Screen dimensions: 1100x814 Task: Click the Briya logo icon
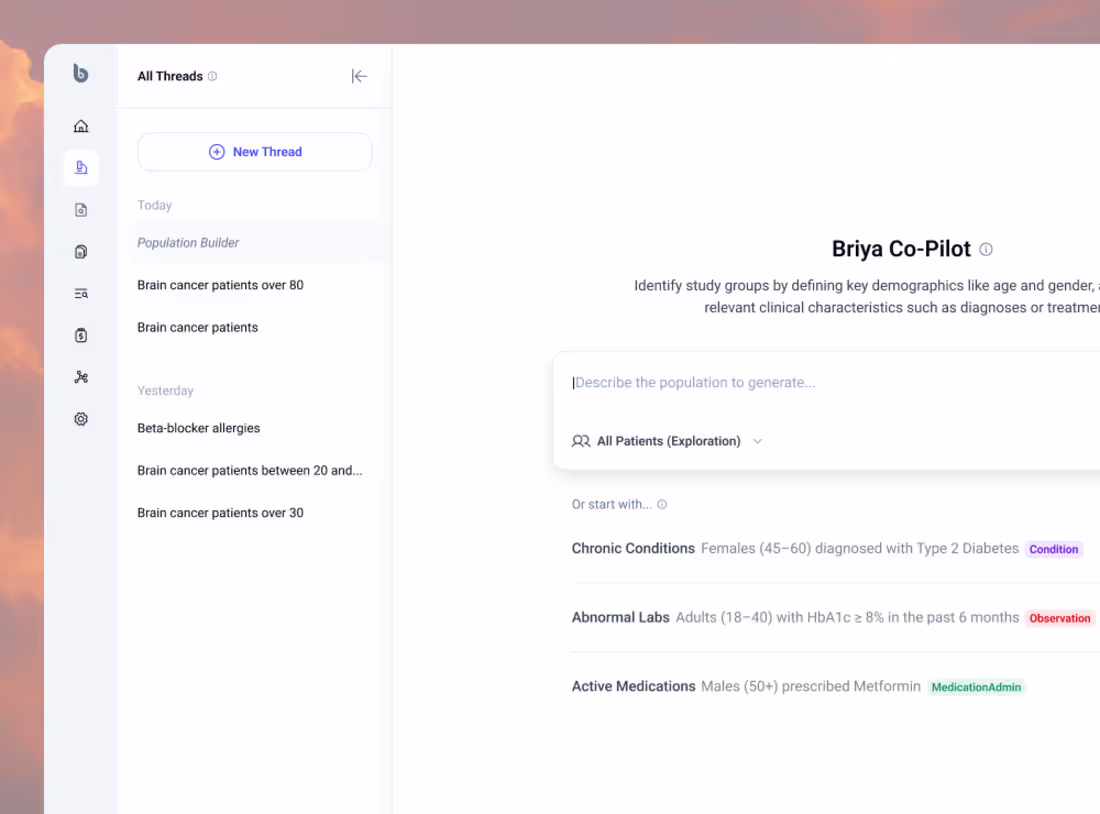pyautogui.click(x=80, y=74)
